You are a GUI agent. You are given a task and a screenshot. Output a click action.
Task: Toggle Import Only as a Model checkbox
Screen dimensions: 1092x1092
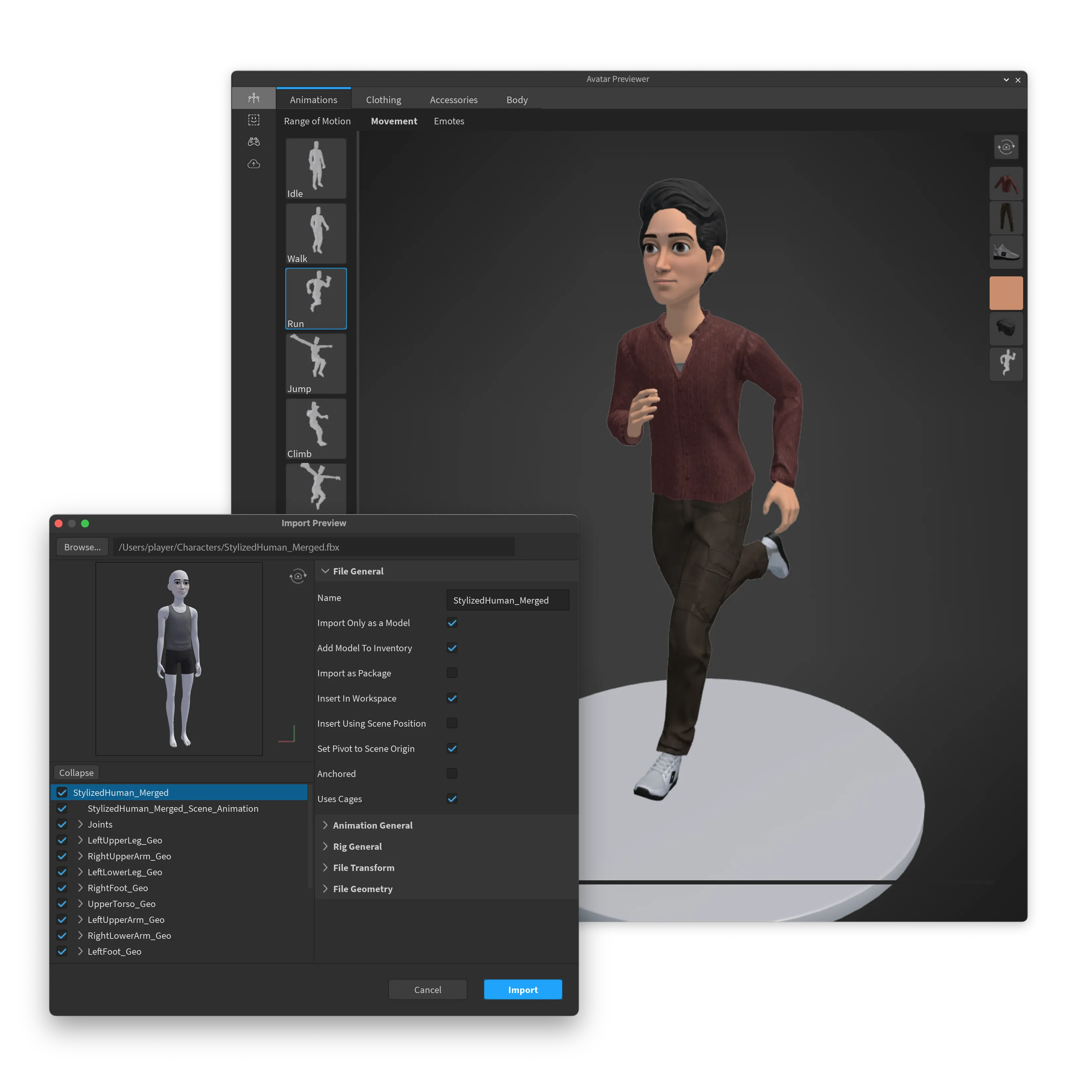pos(452,623)
